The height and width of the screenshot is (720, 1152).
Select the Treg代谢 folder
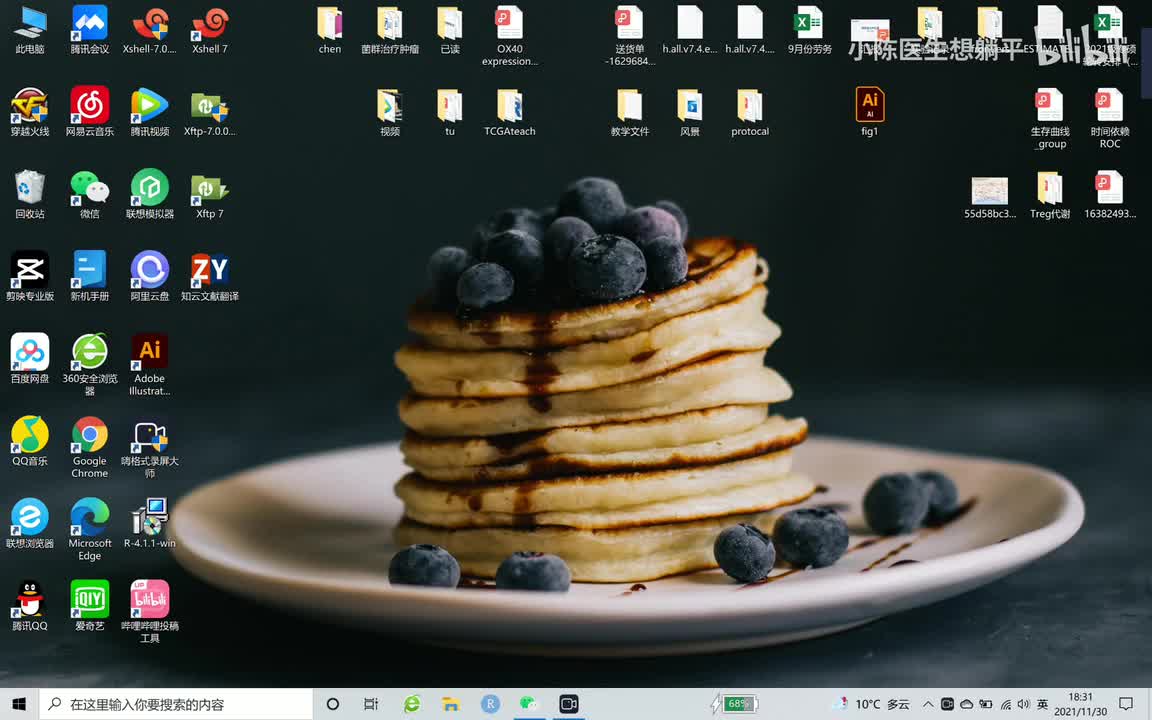click(x=1050, y=195)
